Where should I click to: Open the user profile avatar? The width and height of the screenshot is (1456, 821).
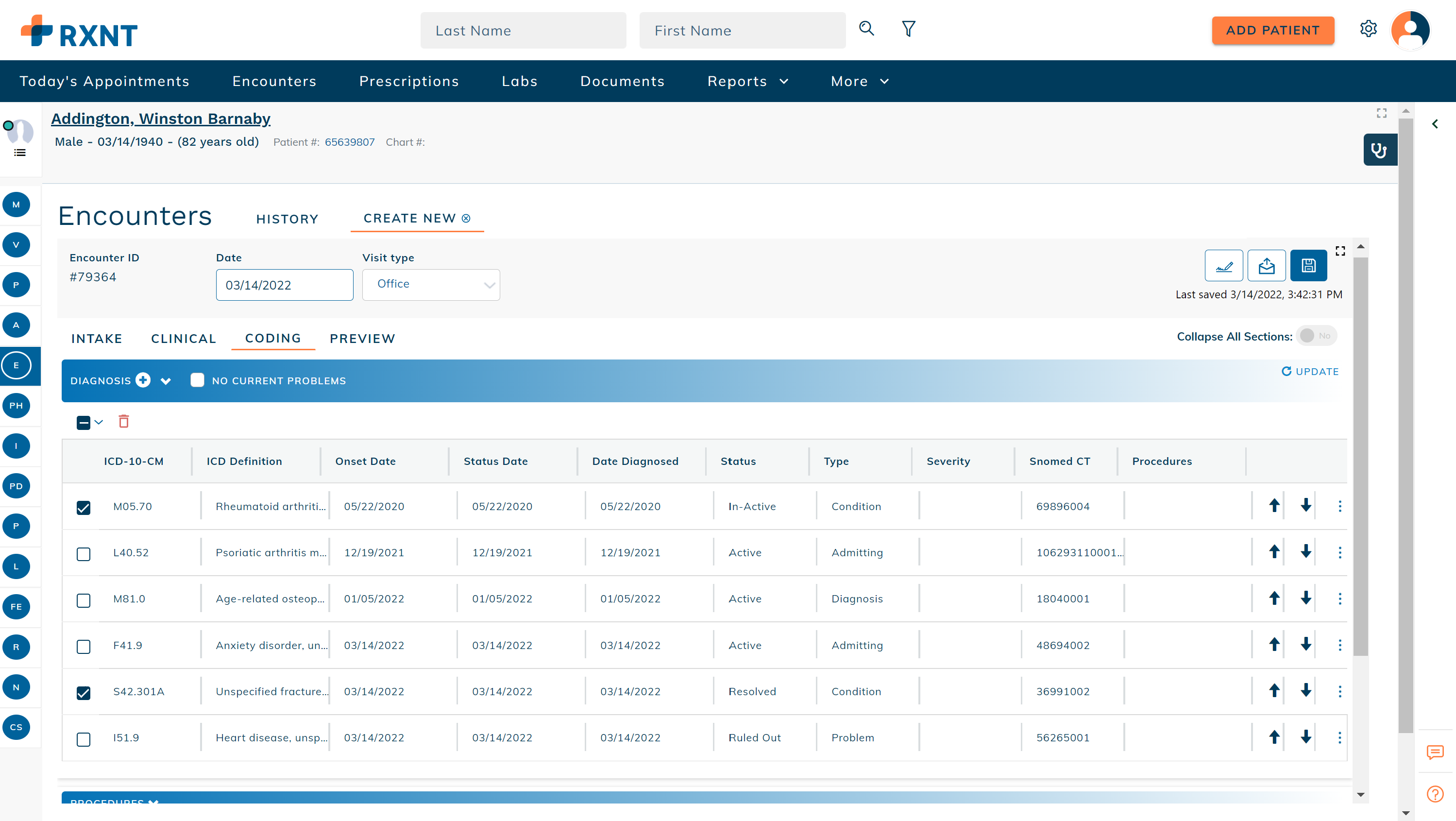click(x=1410, y=31)
